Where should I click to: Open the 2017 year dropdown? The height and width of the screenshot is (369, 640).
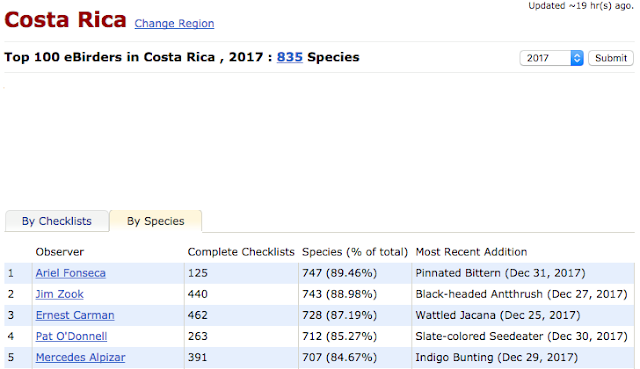551,58
